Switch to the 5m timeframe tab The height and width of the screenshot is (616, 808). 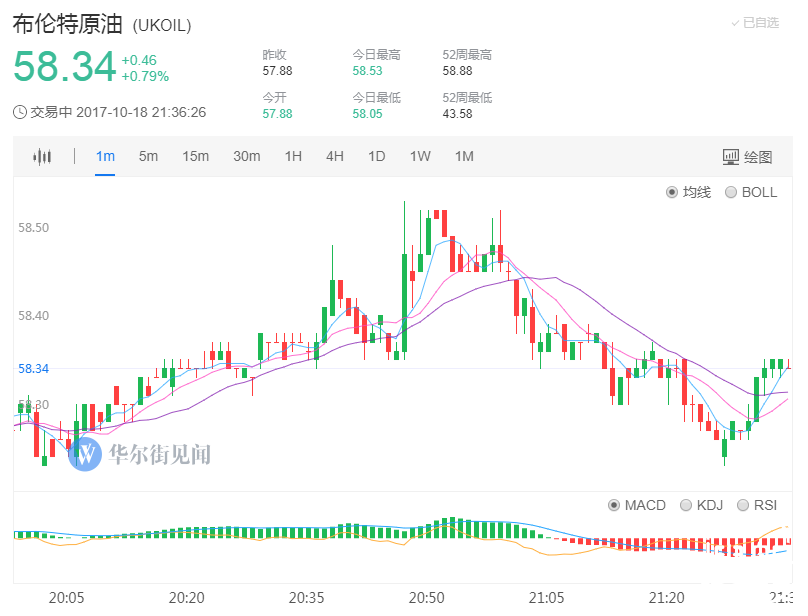coord(148,157)
